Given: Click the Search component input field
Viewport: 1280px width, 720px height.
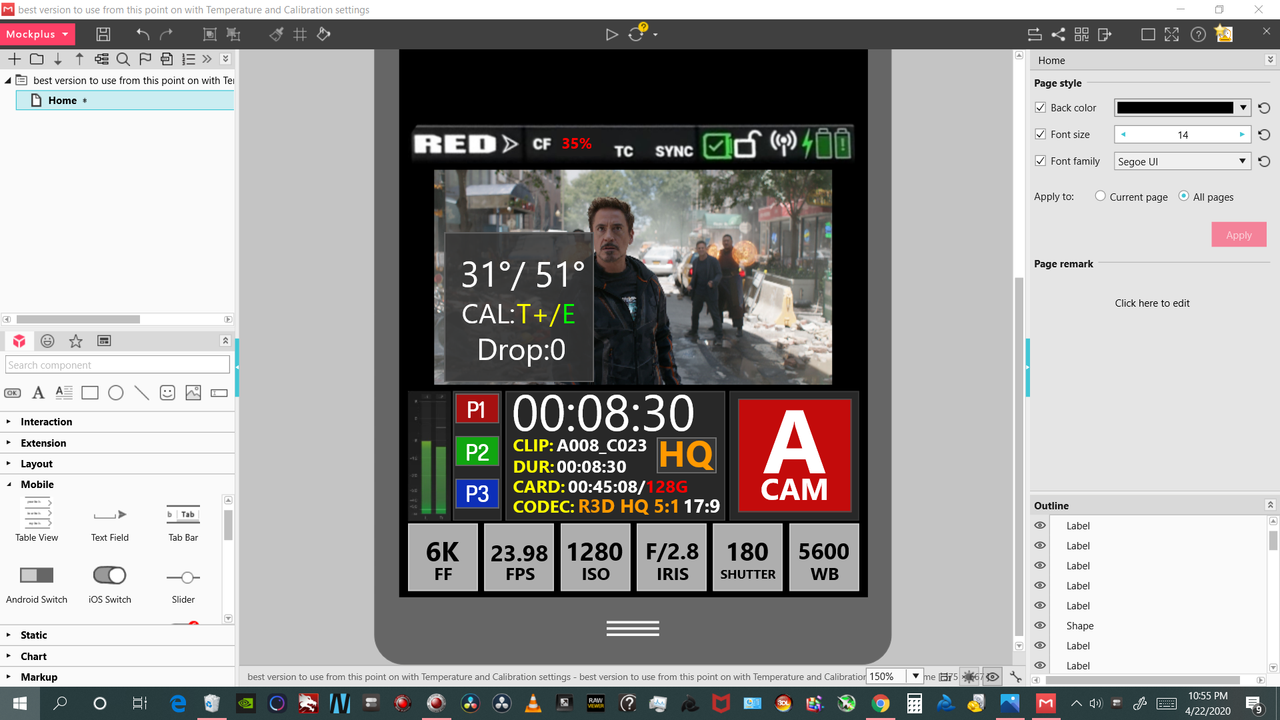Looking at the screenshot, I should coord(117,365).
